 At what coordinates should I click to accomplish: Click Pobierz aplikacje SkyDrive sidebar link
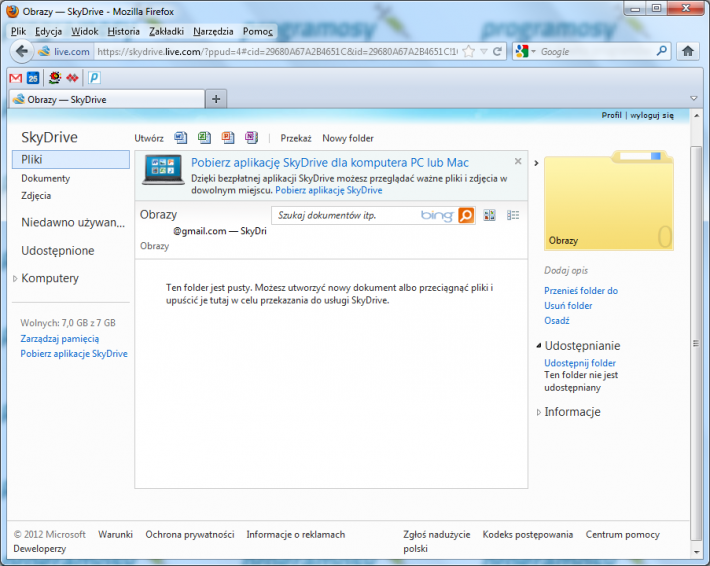(74, 354)
